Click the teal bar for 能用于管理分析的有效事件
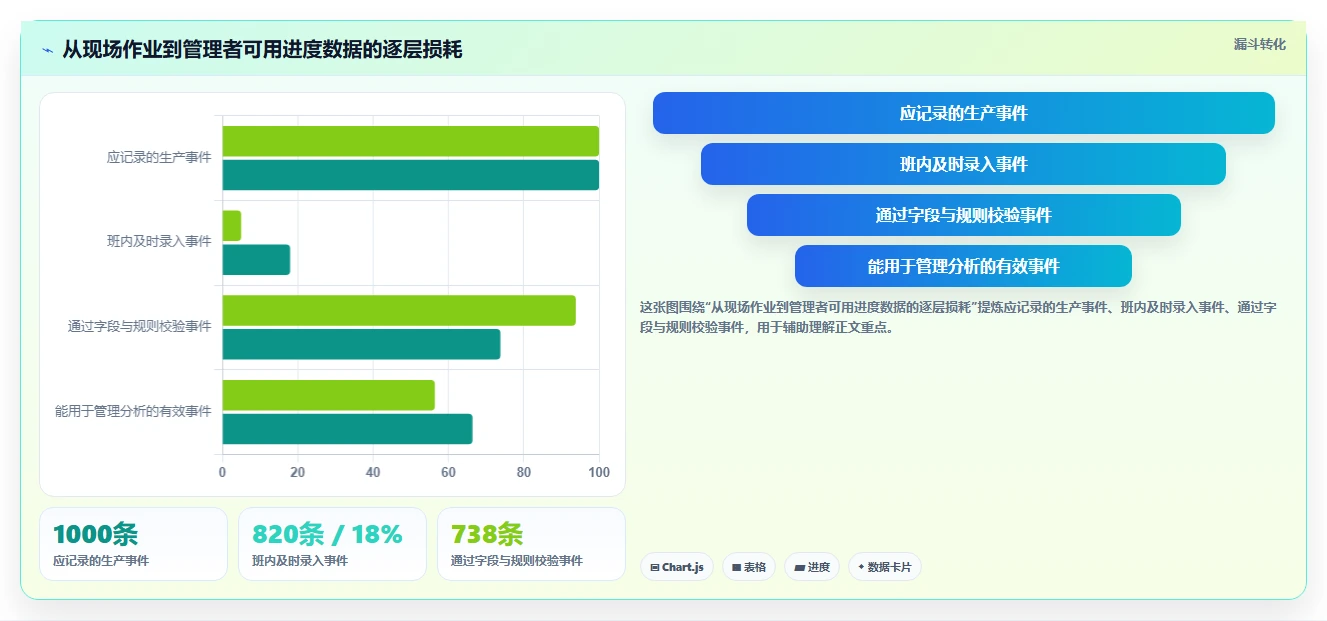 (x=347, y=429)
